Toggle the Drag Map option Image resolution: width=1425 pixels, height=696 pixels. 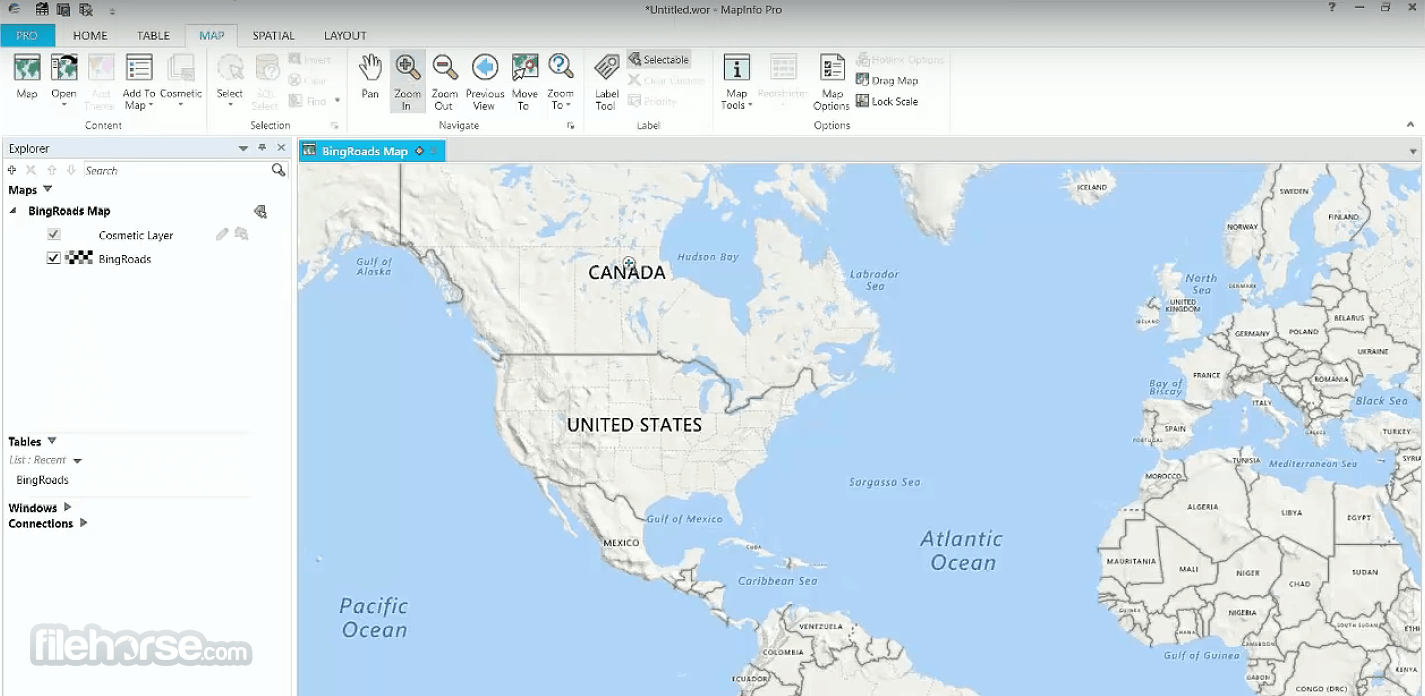[x=887, y=80]
